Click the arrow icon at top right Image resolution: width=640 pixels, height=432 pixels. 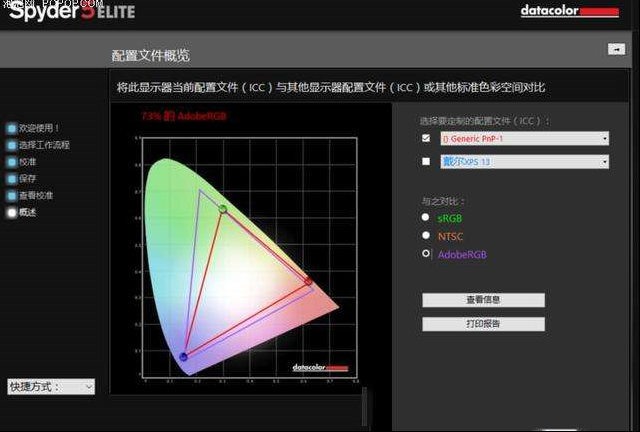pyautogui.click(x=616, y=49)
